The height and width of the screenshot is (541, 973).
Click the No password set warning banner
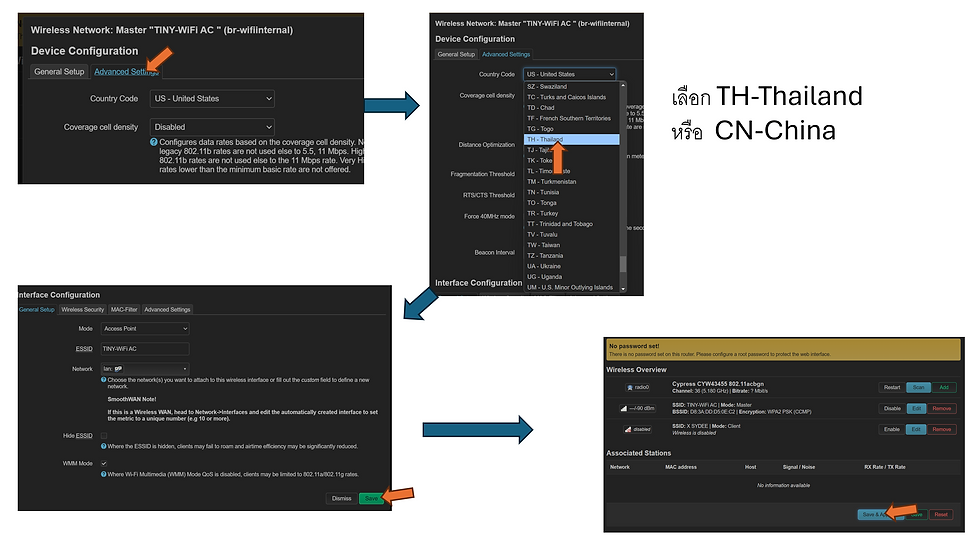pyautogui.click(x=784, y=350)
